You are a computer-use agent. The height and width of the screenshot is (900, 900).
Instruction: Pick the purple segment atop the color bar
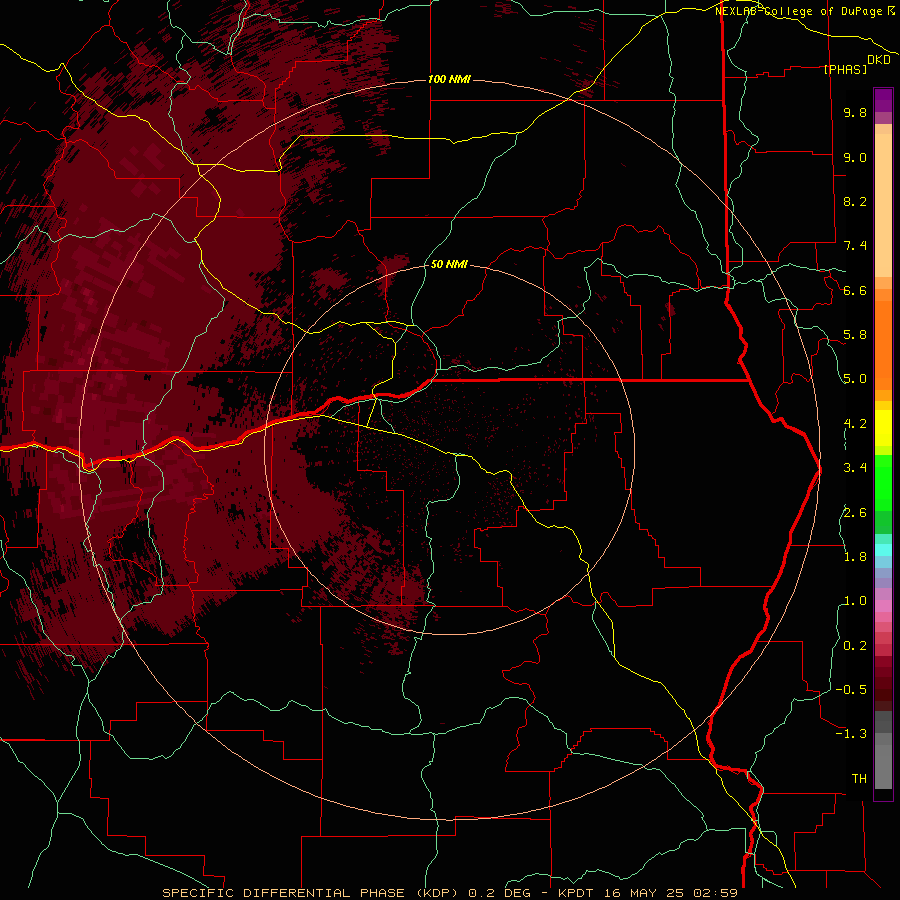(x=883, y=100)
